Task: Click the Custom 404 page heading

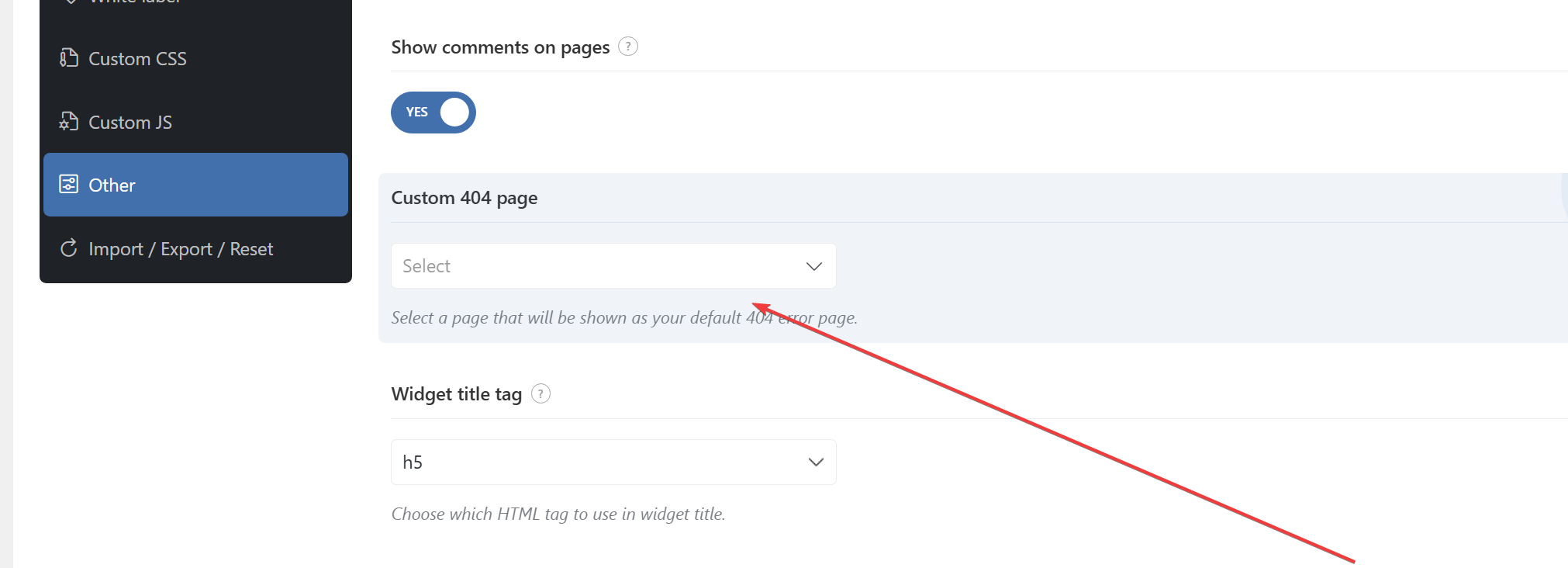Action: point(465,198)
